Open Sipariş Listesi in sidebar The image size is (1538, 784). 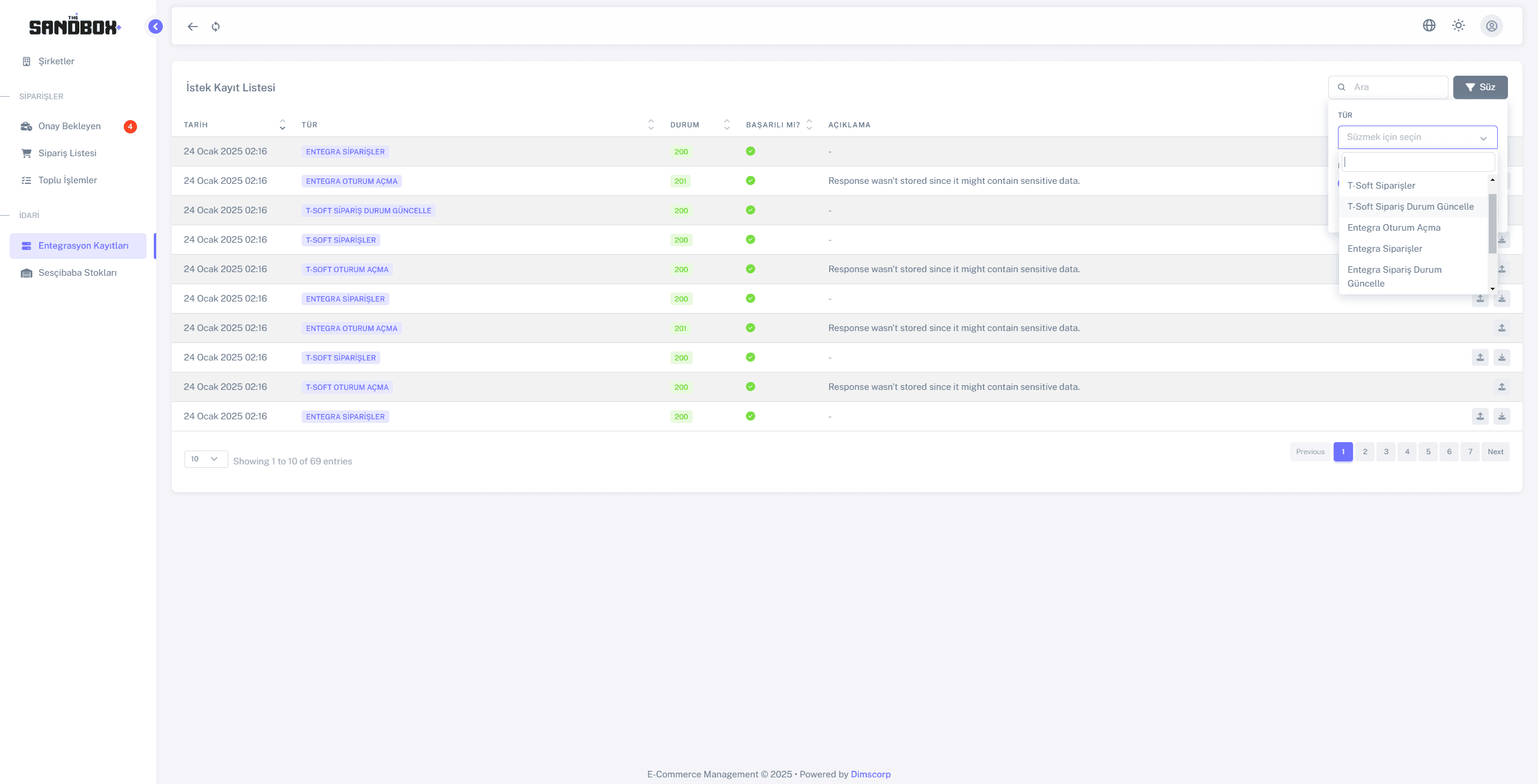click(67, 153)
